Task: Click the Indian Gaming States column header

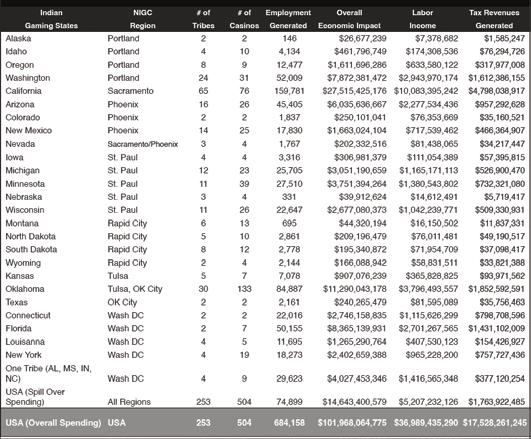Action: coord(51,19)
